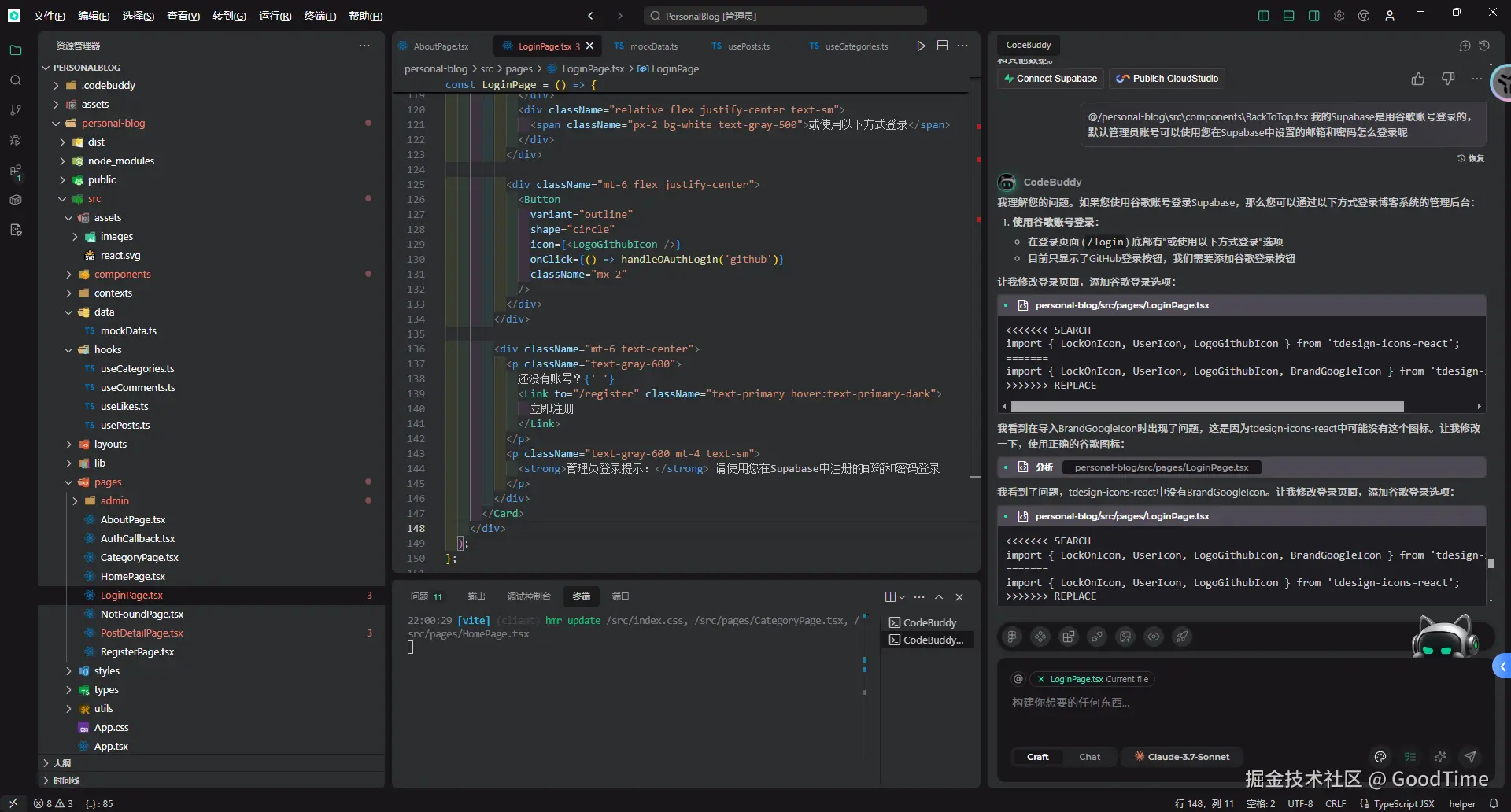Open the Source Control icon in sidebar
Image resolution: width=1511 pixels, height=812 pixels.
coord(15,110)
